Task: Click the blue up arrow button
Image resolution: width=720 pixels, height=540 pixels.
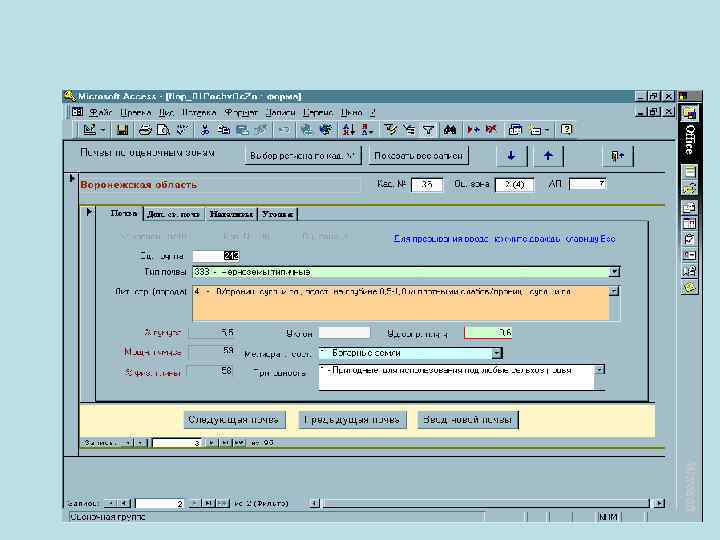Action: tap(548, 156)
